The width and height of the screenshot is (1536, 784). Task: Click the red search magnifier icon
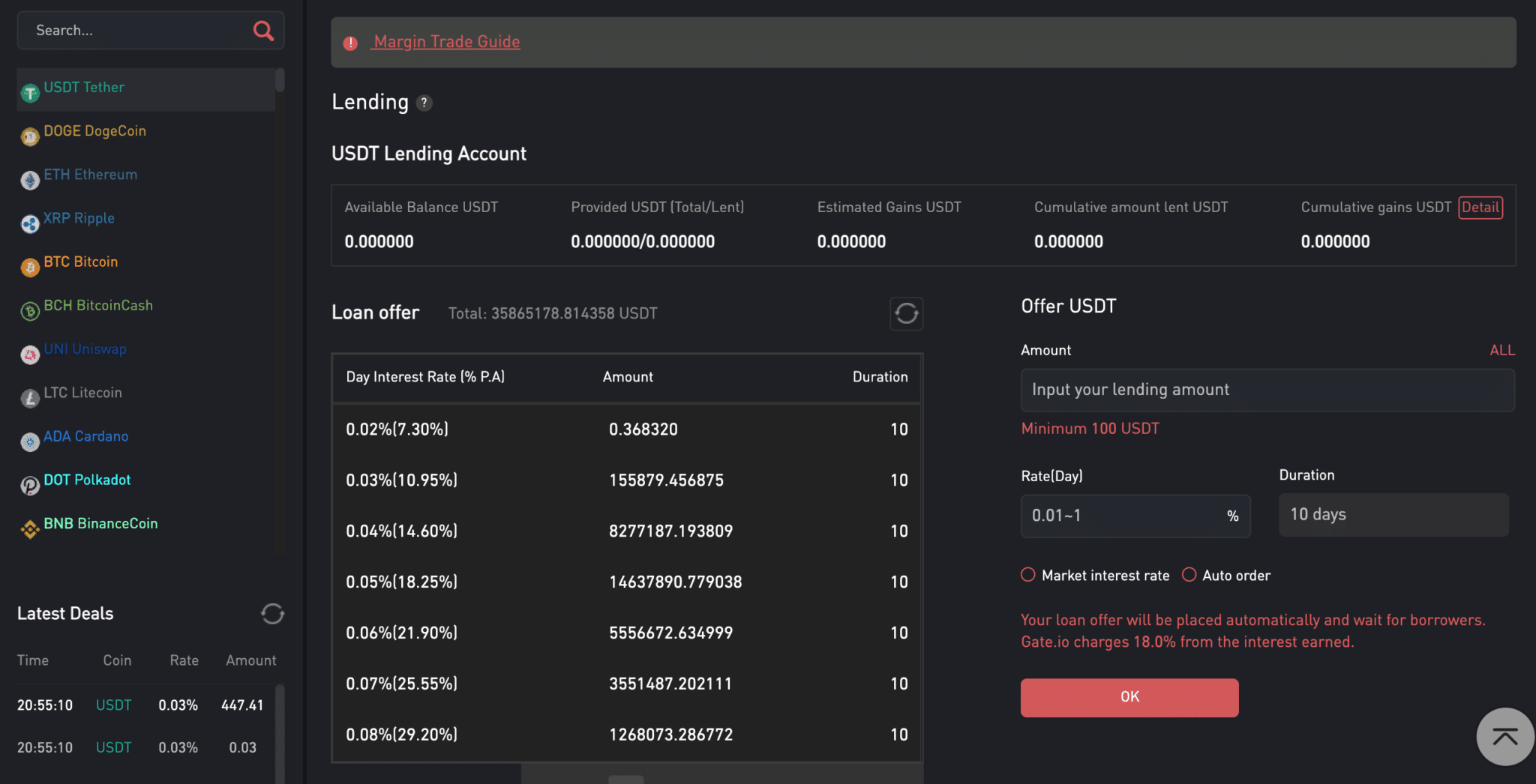coord(263,31)
